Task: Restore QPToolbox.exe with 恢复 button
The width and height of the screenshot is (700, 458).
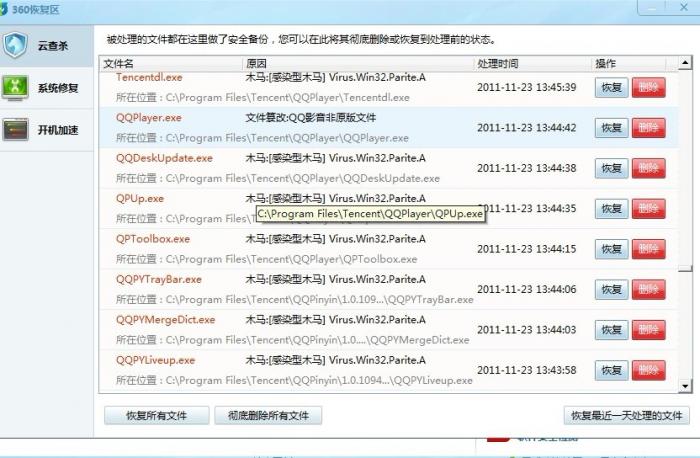Action: [611, 249]
